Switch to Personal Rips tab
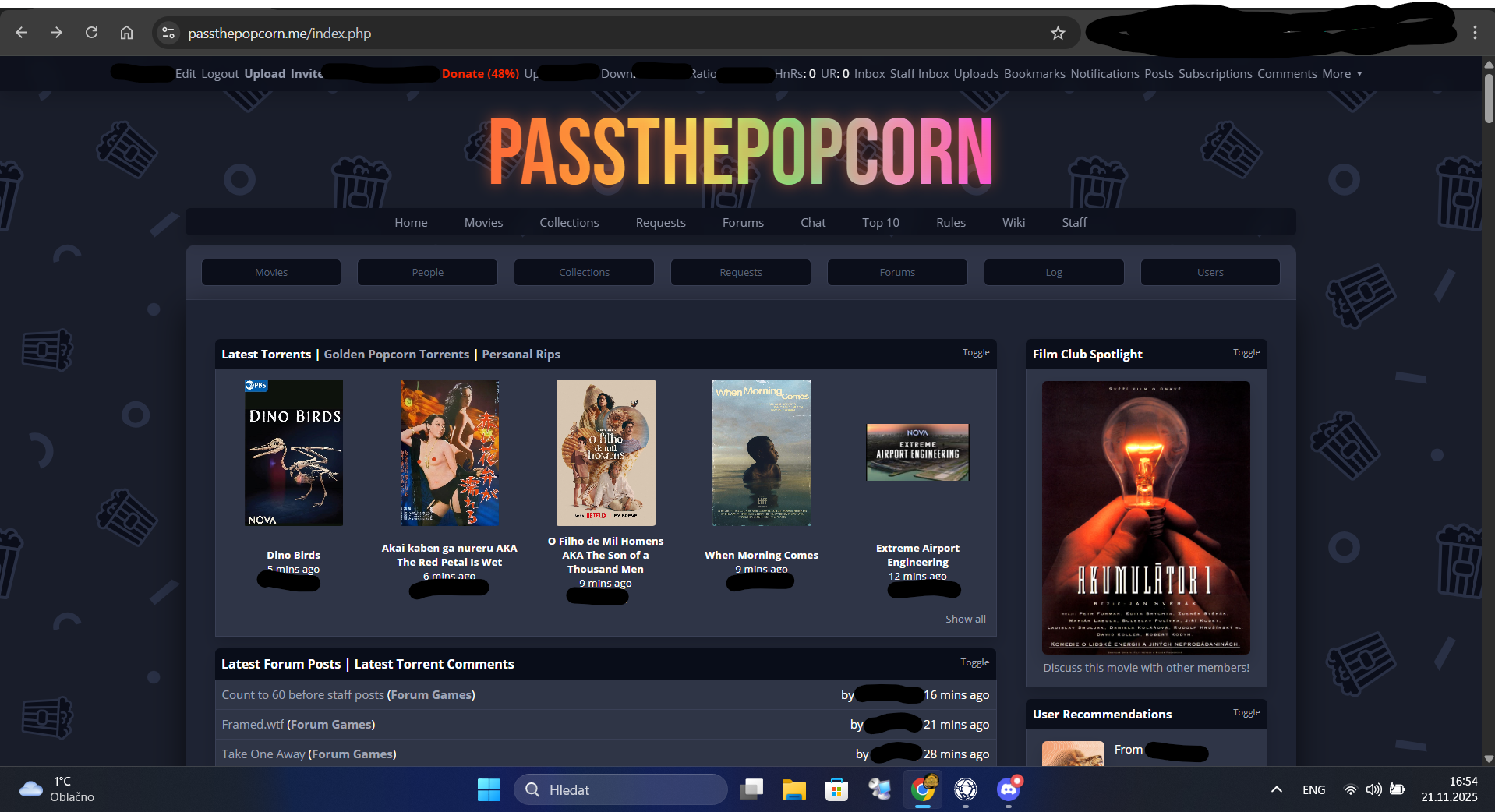The width and height of the screenshot is (1495, 812). pos(521,354)
